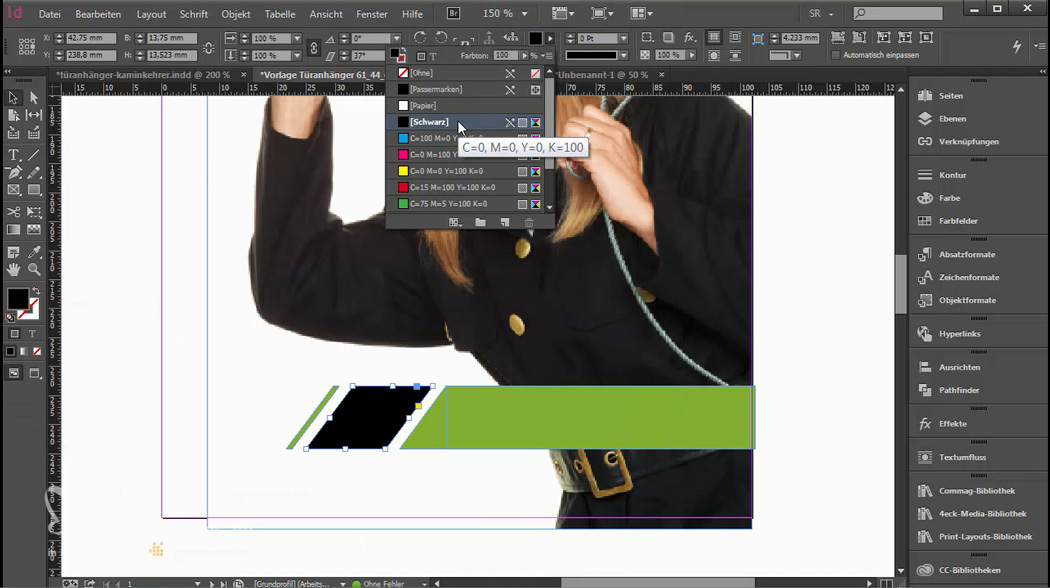
Task: Click the rotate 90° clockwise icon
Action: 420,38
